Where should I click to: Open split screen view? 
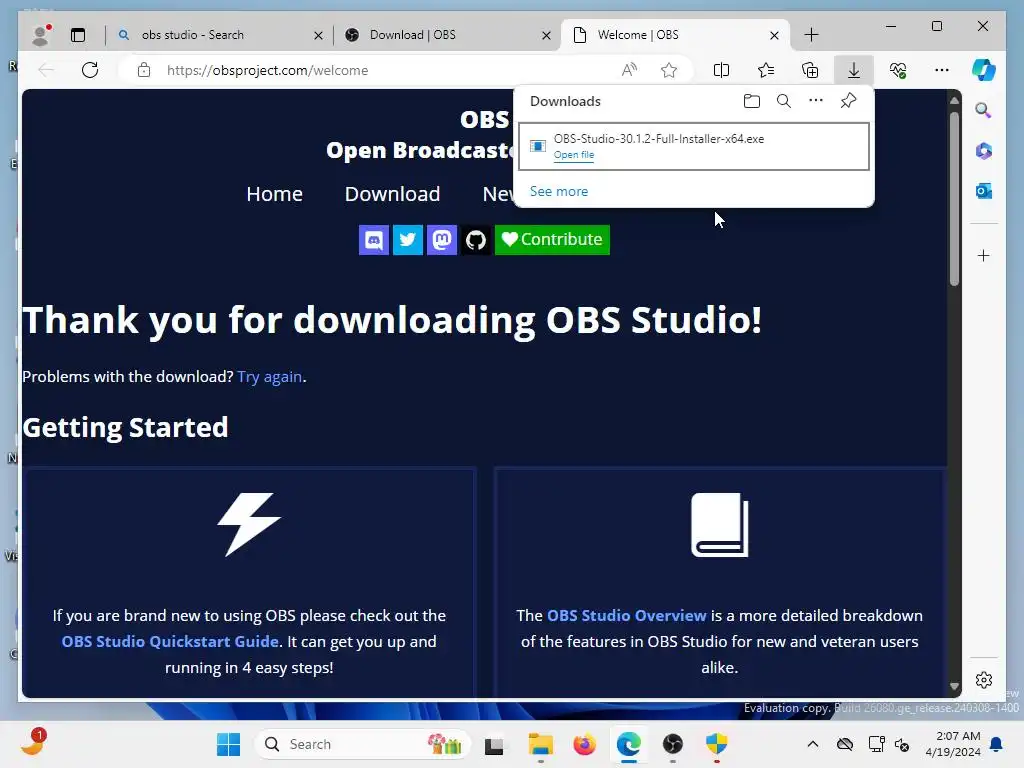tap(722, 70)
